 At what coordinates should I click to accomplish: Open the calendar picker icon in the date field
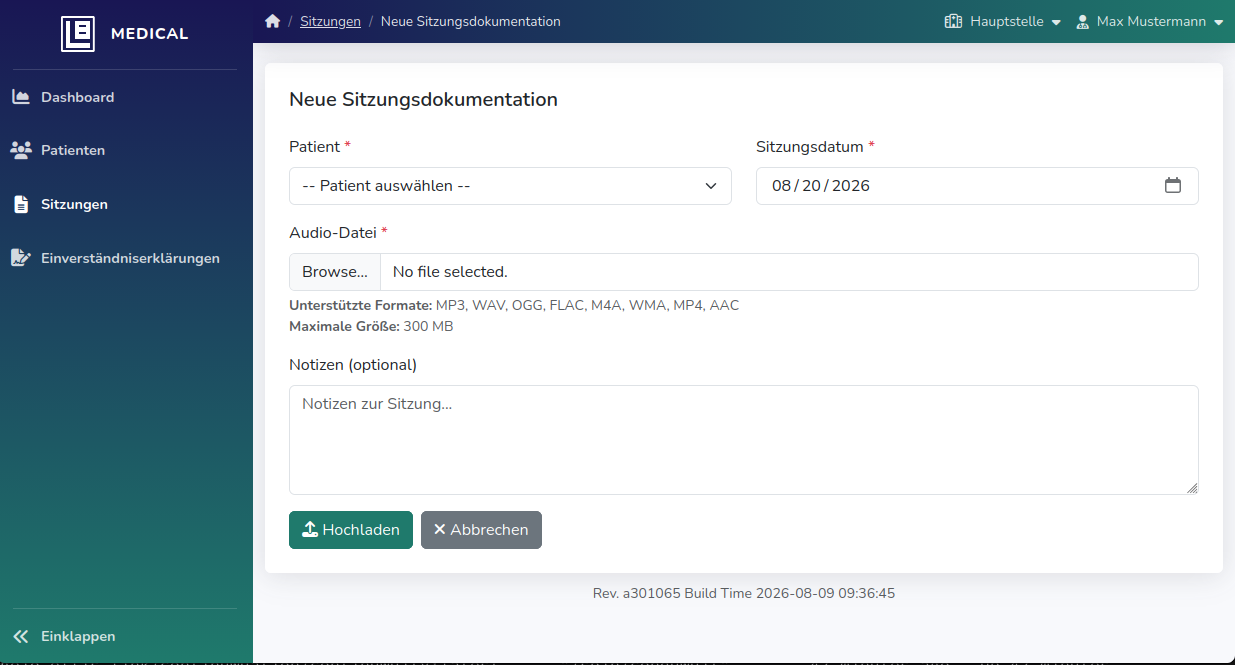(1173, 185)
